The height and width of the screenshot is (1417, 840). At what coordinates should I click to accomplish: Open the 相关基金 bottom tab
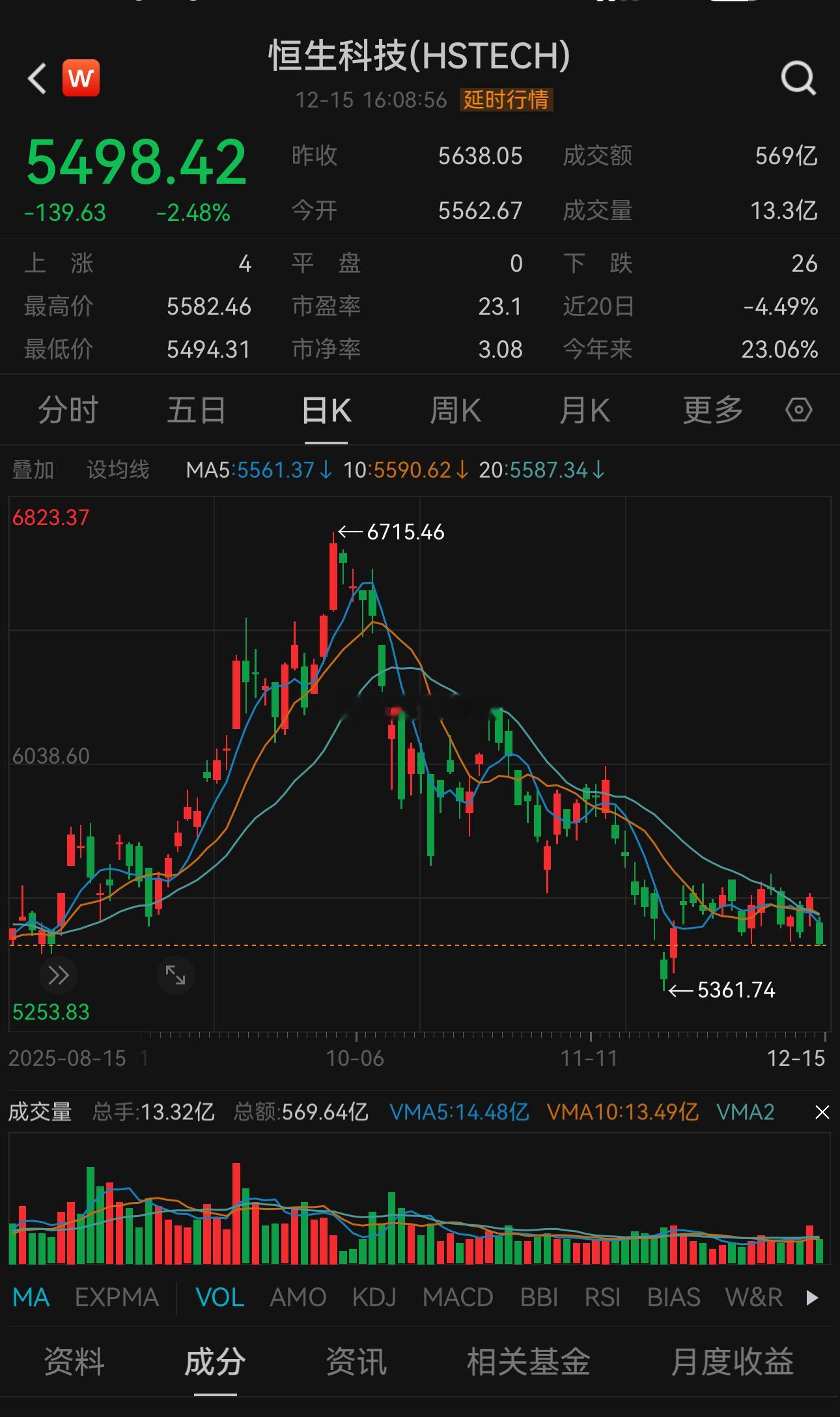tap(528, 1362)
